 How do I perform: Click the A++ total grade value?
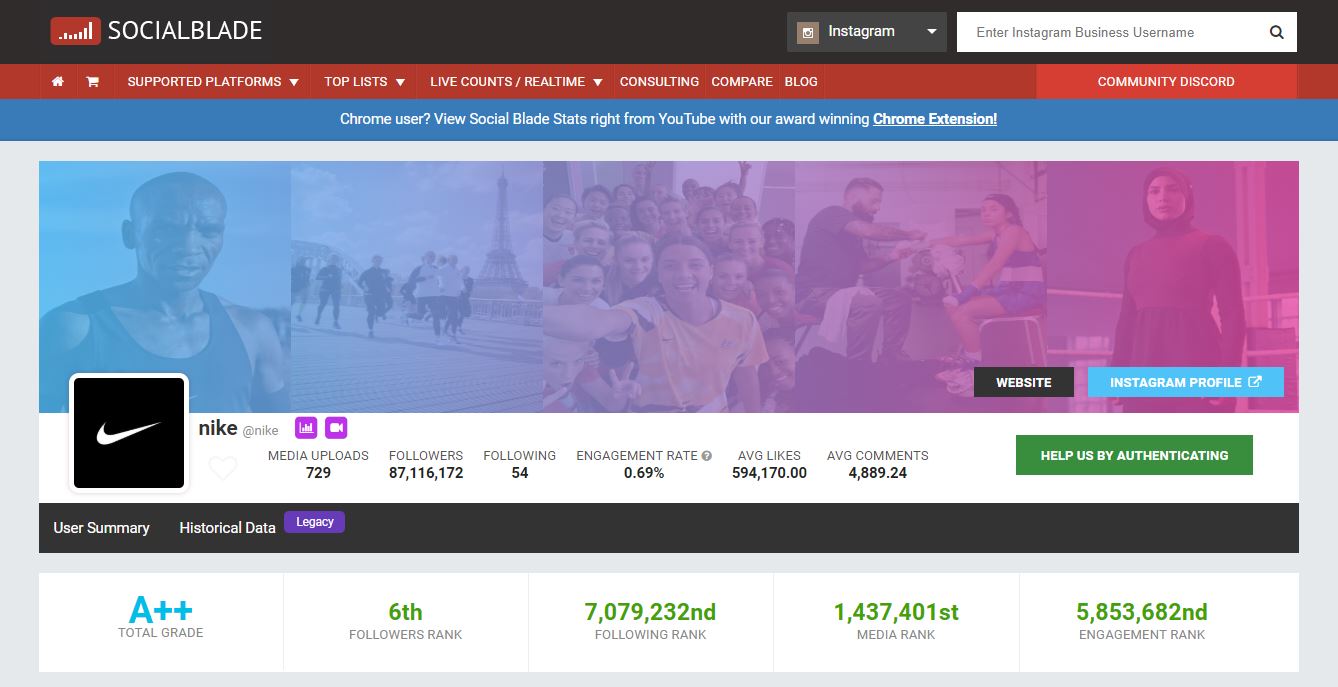coord(161,610)
